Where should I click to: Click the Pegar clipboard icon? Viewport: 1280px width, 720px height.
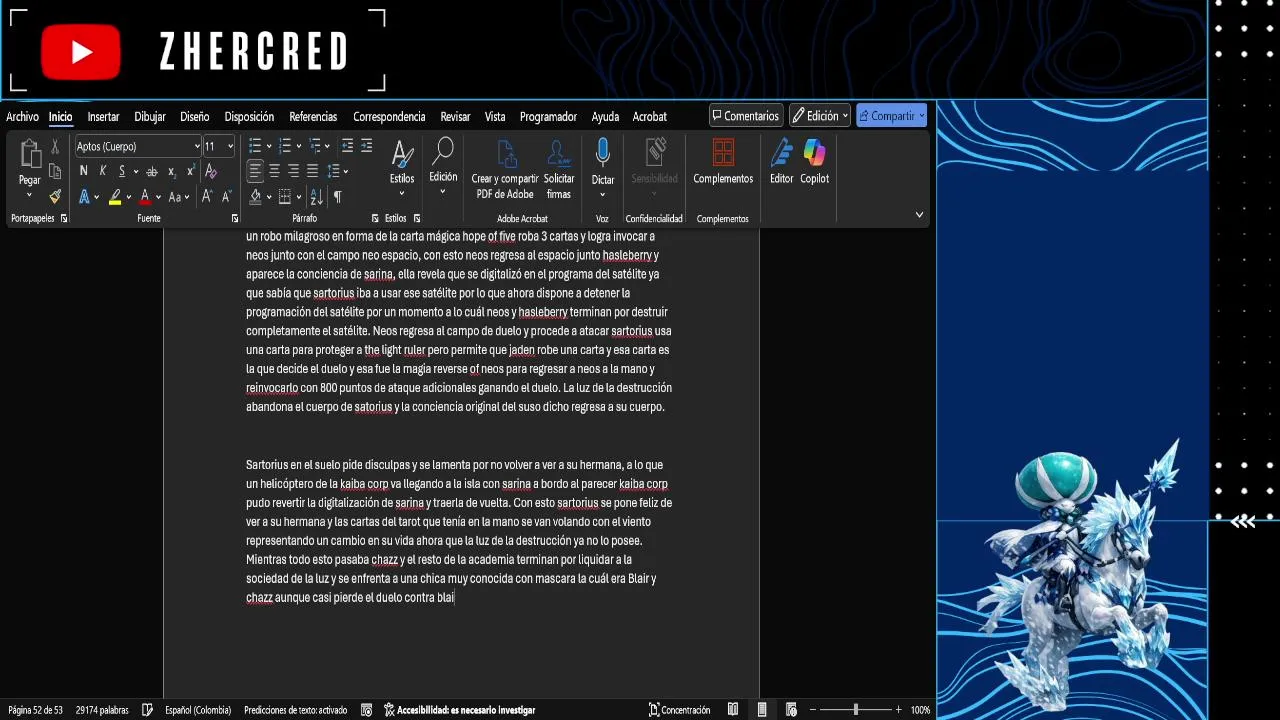click(29, 155)
